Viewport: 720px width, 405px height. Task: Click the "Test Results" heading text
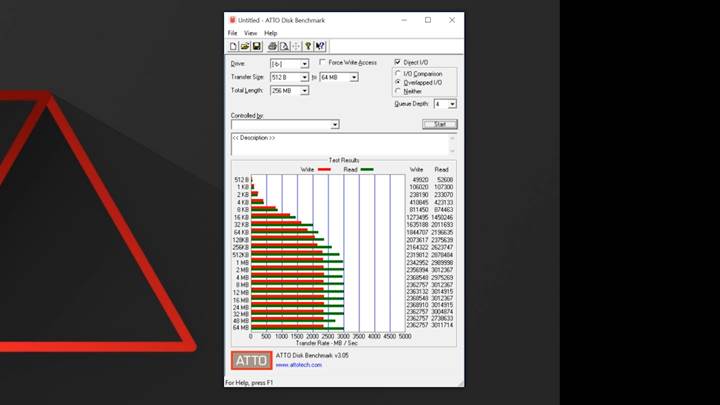343,160
